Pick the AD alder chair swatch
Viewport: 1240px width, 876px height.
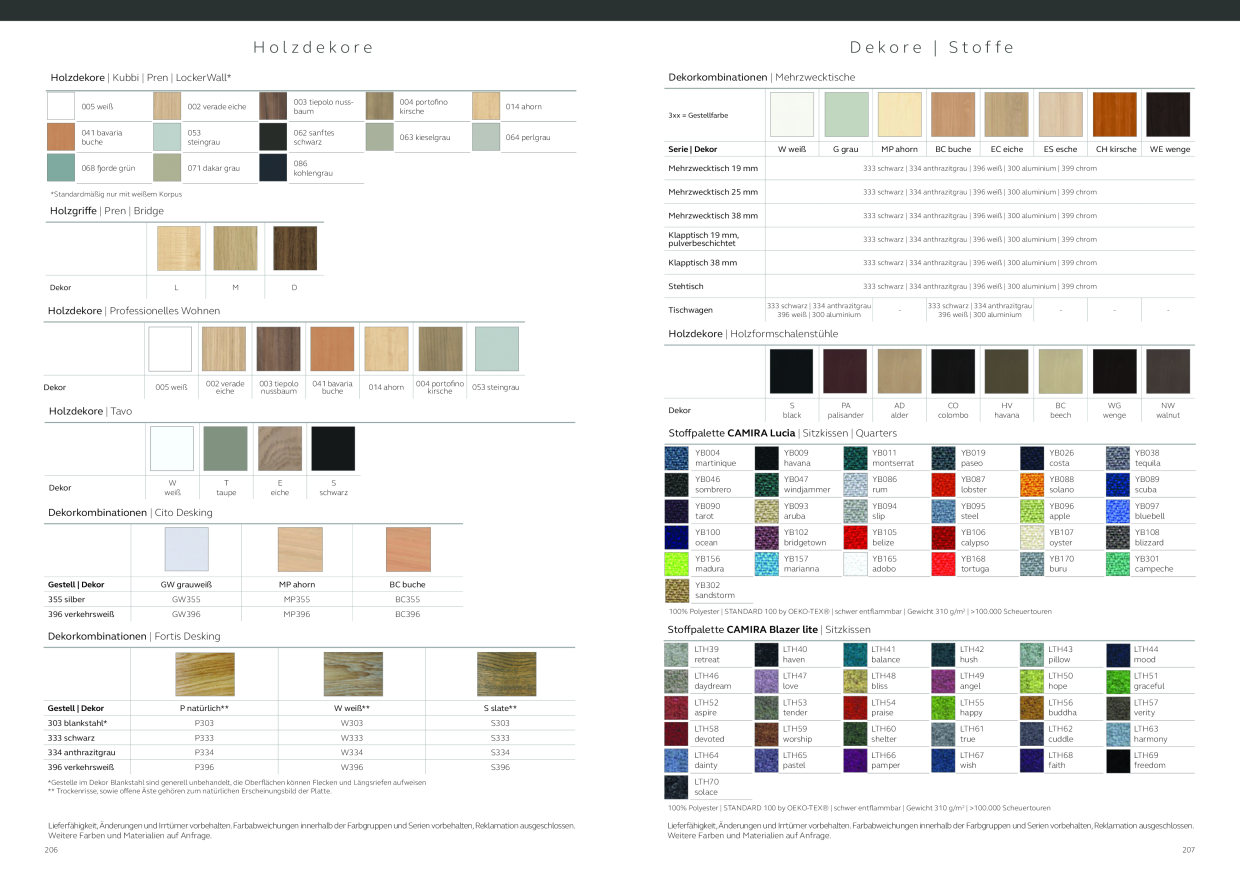click(x=899, y=371)
